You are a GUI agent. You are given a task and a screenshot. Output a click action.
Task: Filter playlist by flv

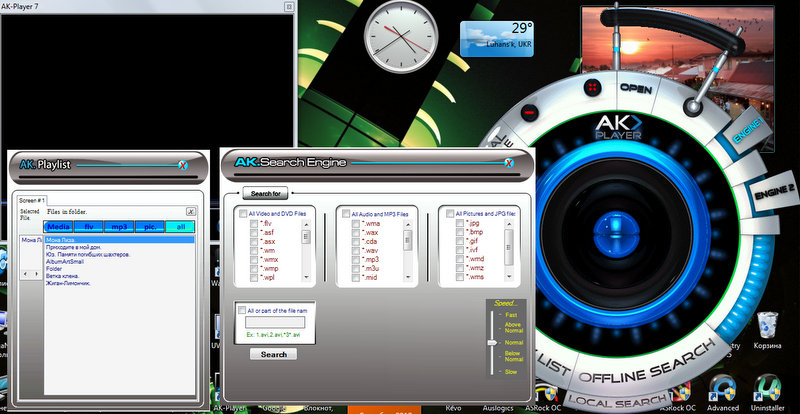pos(88,227)
